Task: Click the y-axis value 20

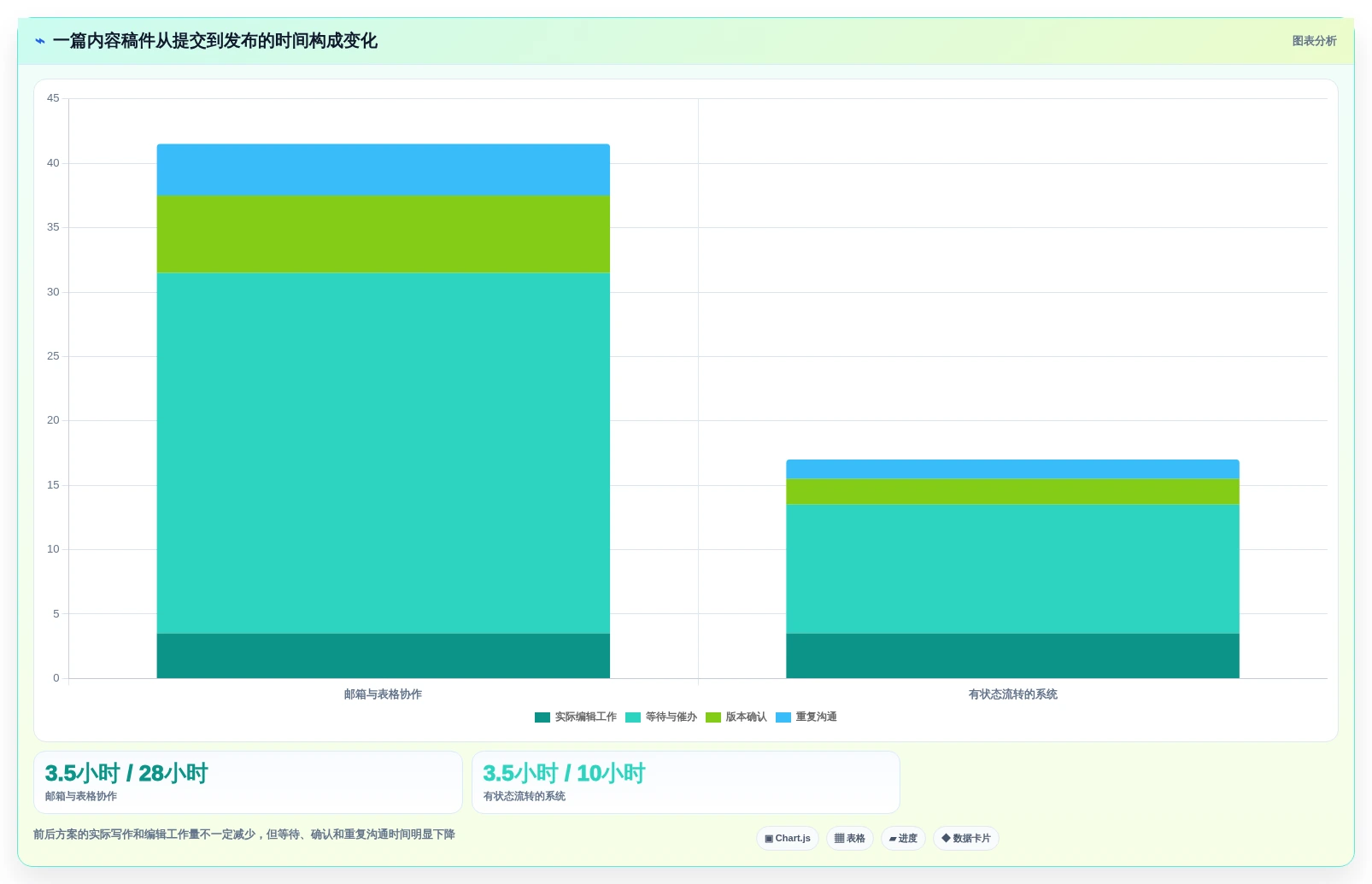Action: pyautogui.click(x=53, y=420)
